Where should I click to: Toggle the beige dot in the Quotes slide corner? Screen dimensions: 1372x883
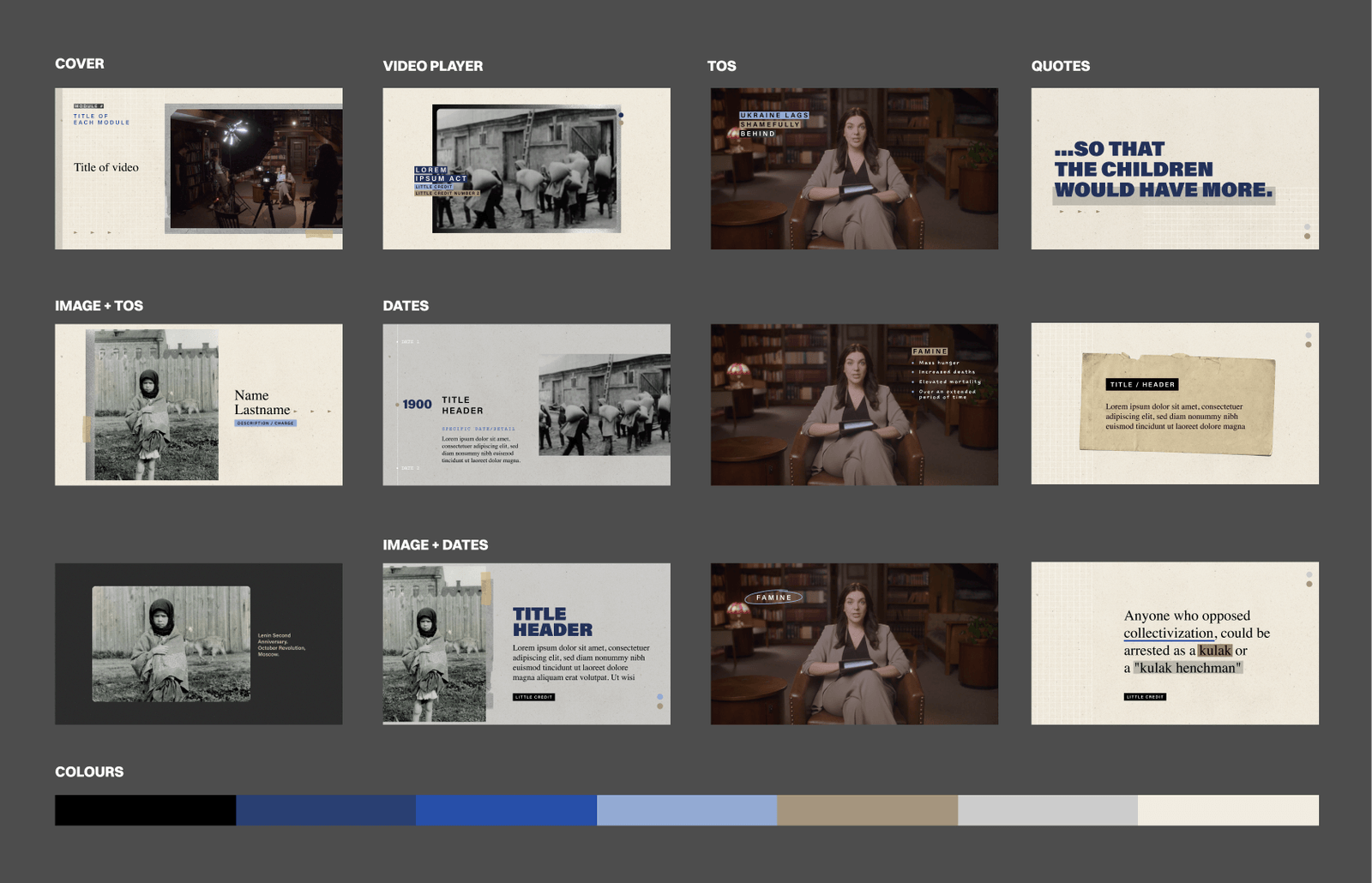click(x=1306, y=237)
